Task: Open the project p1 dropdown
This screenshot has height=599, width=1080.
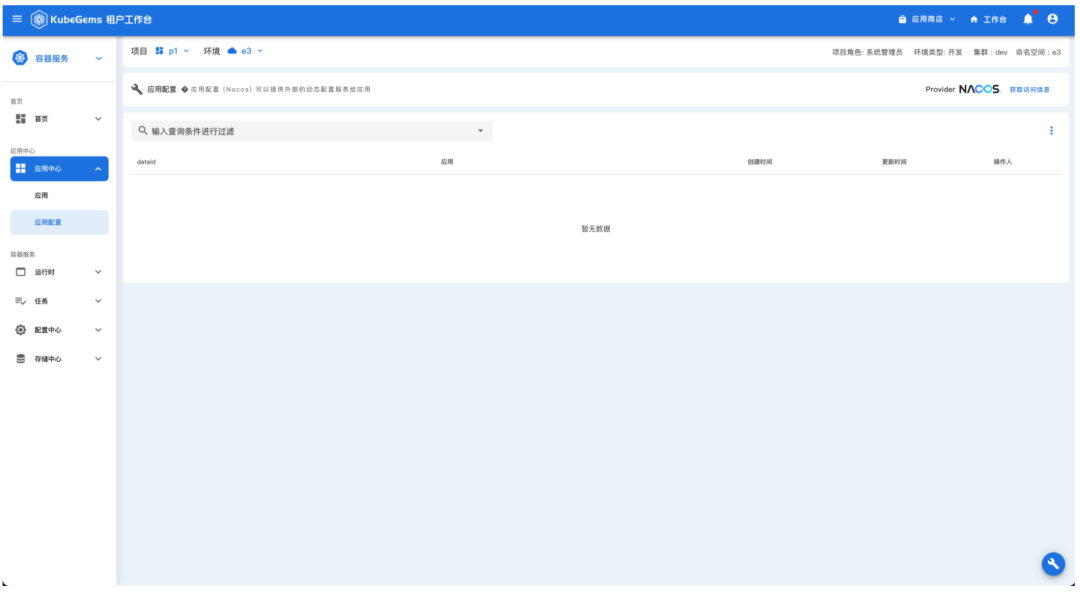Action: [x=186, y=51]
